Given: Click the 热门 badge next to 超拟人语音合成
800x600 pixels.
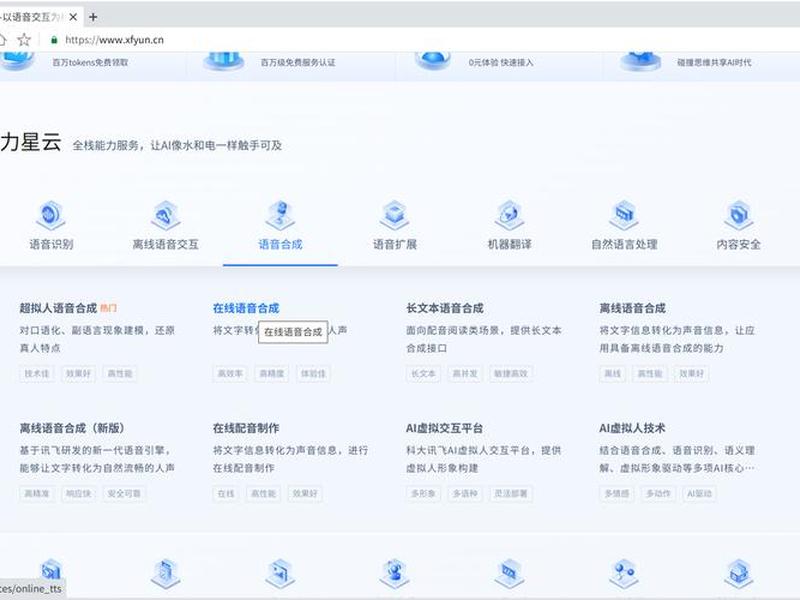Looking at the screenshot, I should click(x=108, y=308).
